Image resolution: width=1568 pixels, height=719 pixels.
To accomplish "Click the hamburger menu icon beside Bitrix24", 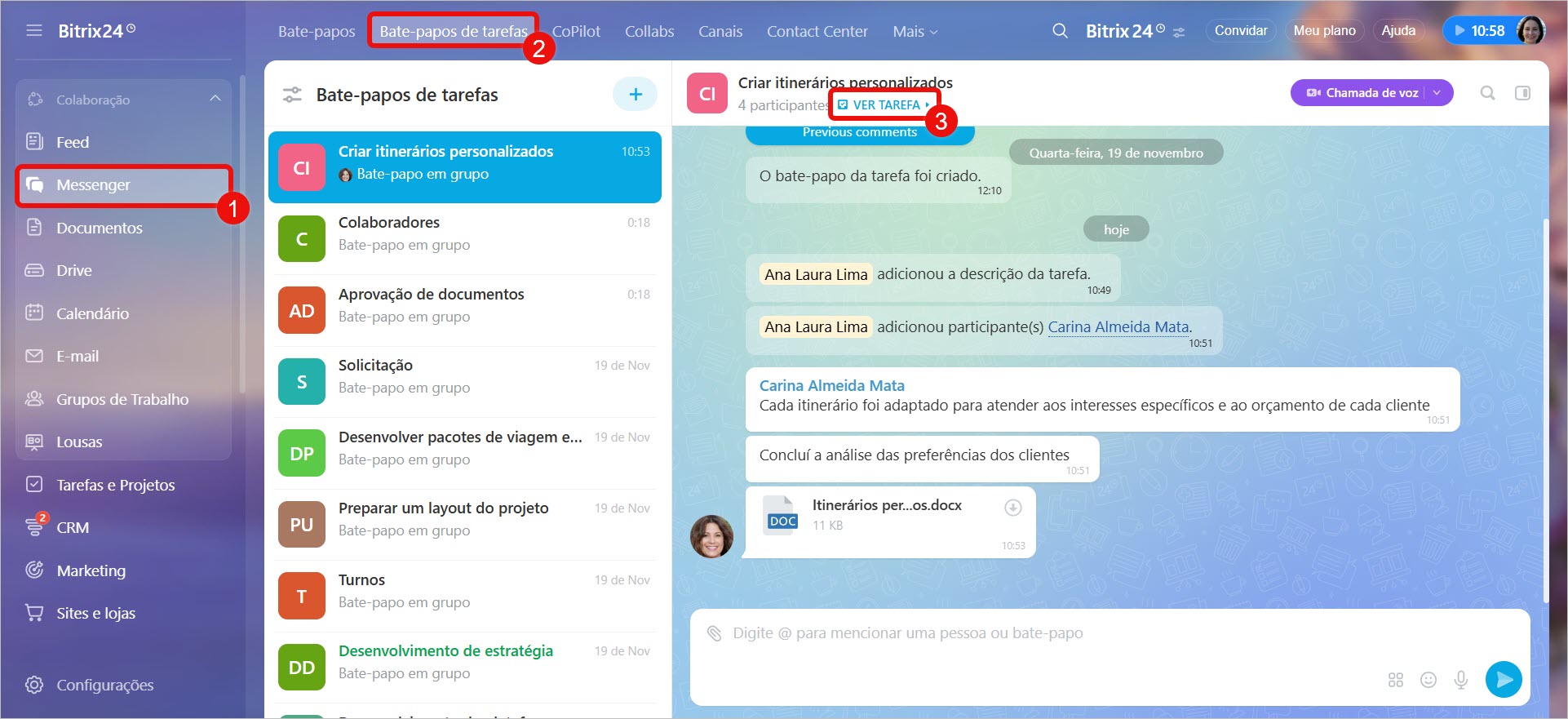I will (x=33, y=31).
